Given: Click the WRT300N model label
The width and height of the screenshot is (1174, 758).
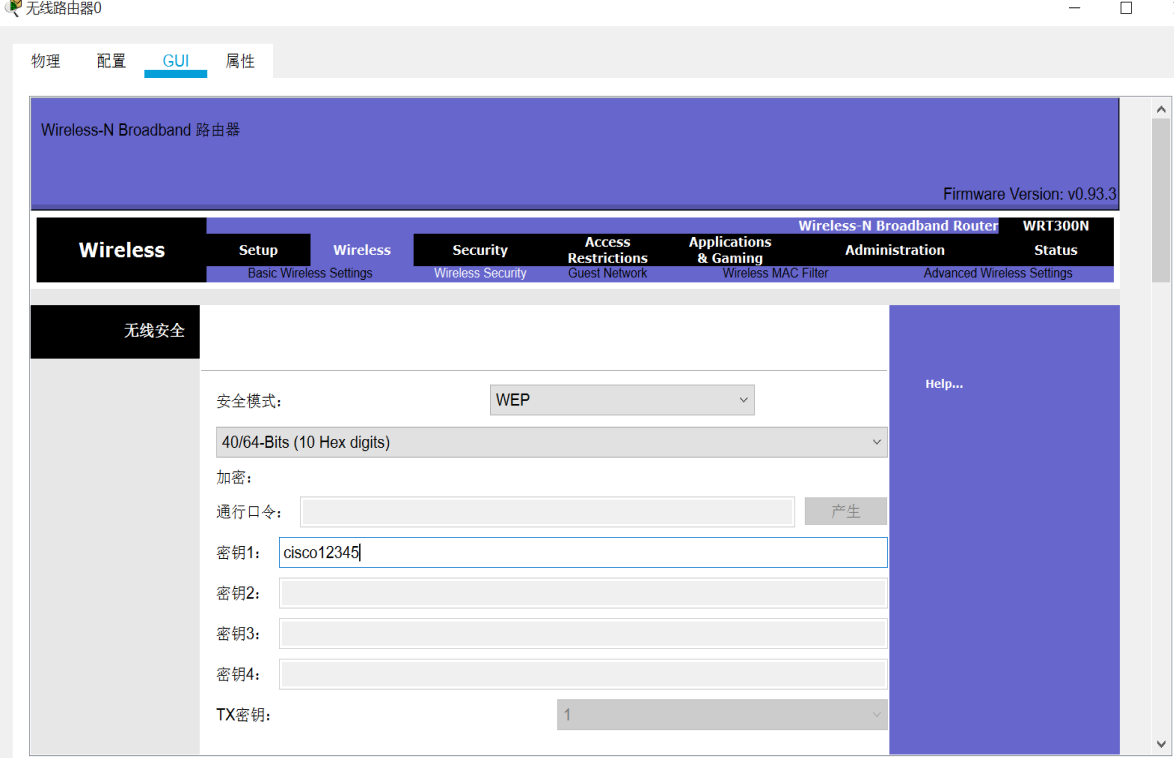Looking at the screenshot, I should (1056, 225).
